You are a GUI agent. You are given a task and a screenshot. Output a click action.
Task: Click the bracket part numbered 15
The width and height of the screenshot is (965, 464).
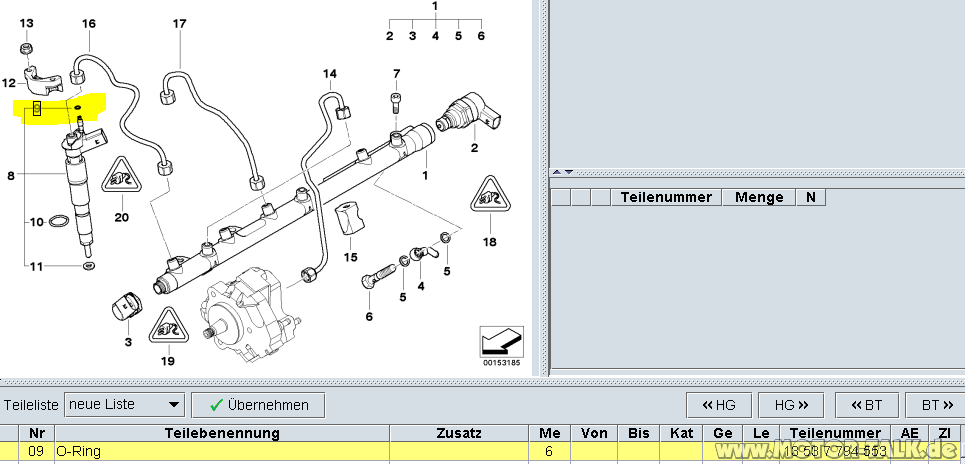point(351,219)
